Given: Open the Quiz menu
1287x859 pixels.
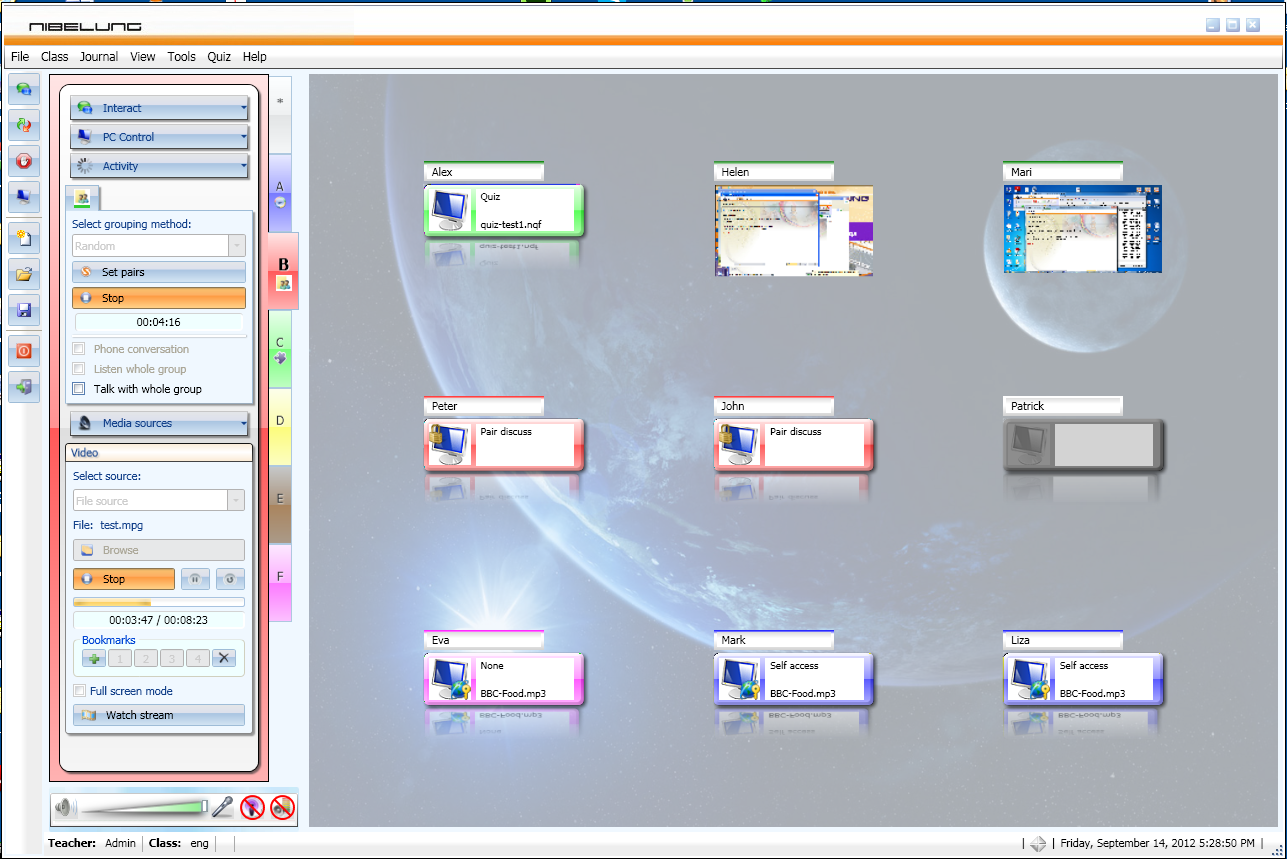Looking at the screenshot, I should (x=218, y=57).
